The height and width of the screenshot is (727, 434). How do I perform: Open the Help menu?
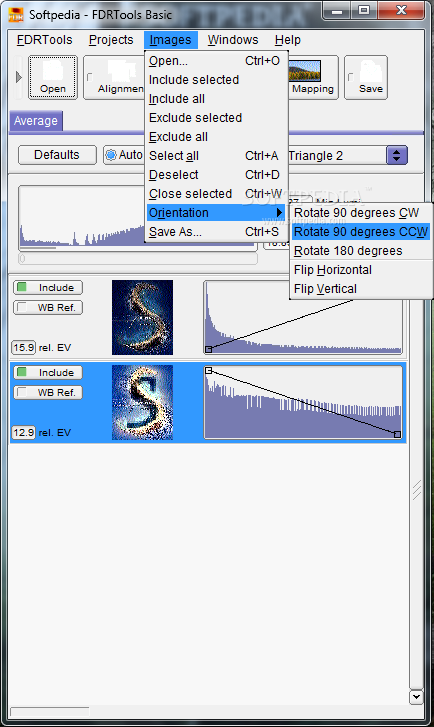coord(287,40)
